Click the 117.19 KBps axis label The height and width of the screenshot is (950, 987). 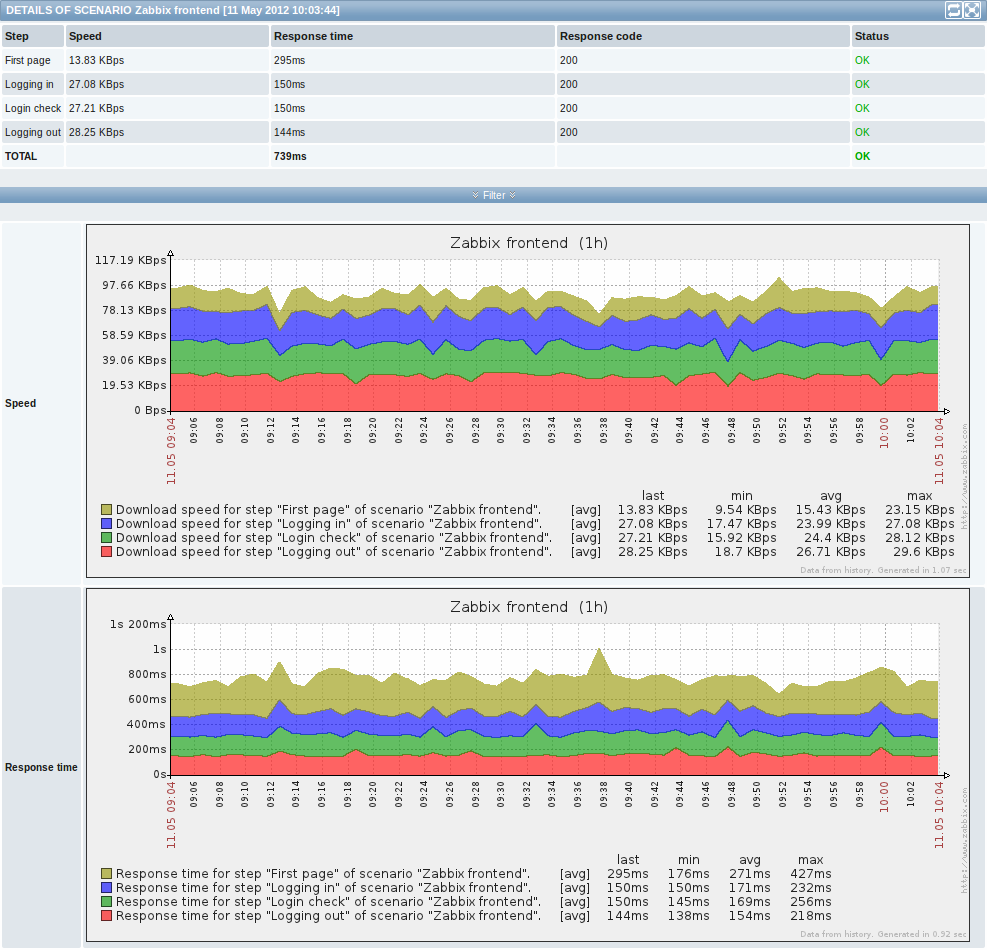tap(130, 260)
